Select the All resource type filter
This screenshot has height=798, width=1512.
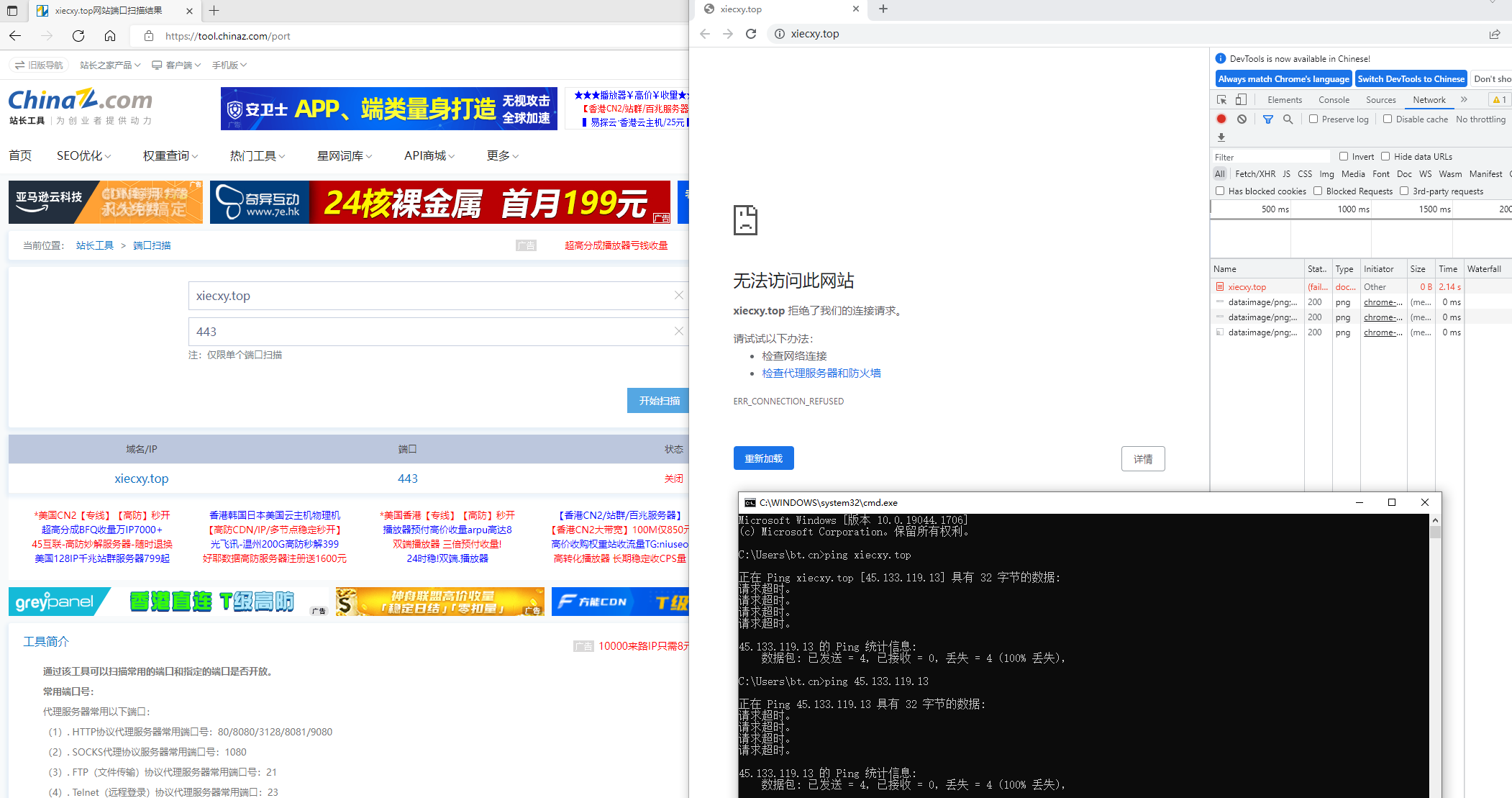[x=1220, y=174]
